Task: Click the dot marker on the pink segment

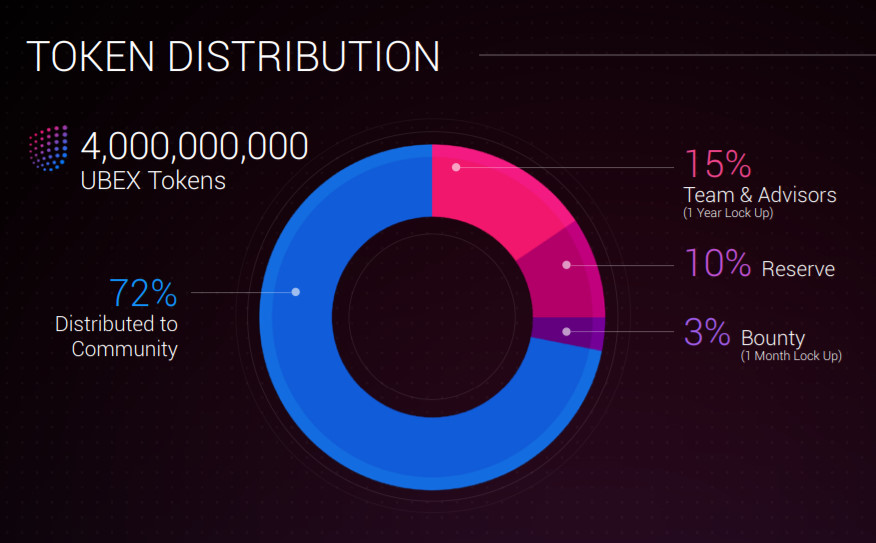Action: click(456, 167)
